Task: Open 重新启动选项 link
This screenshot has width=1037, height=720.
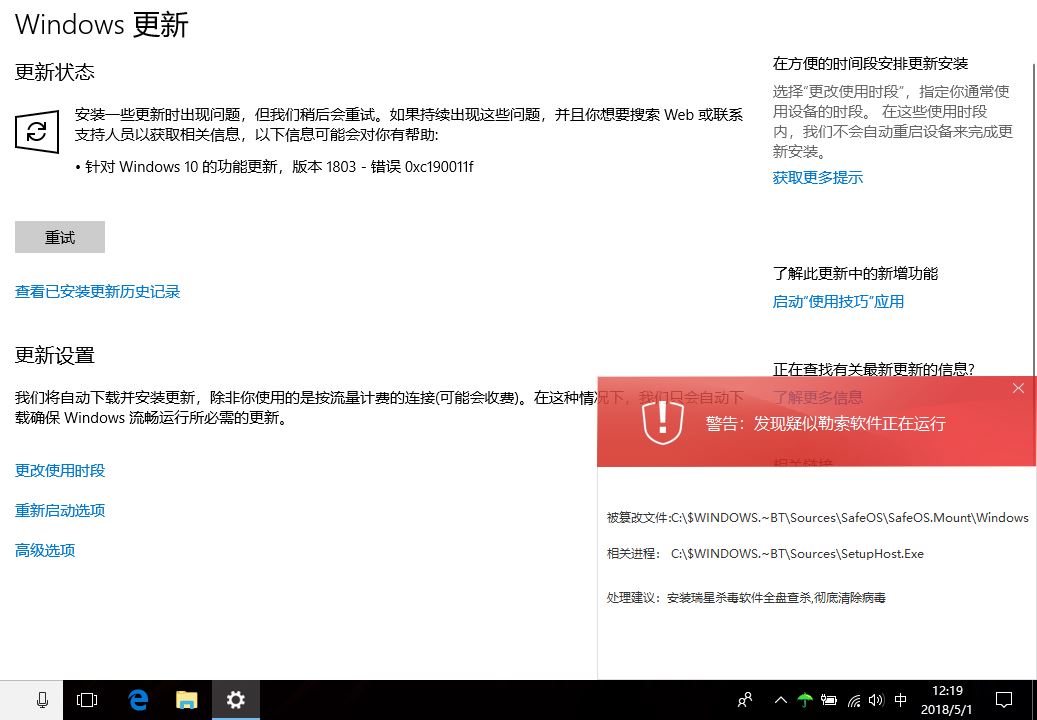Action: click(x=60, y=510)
